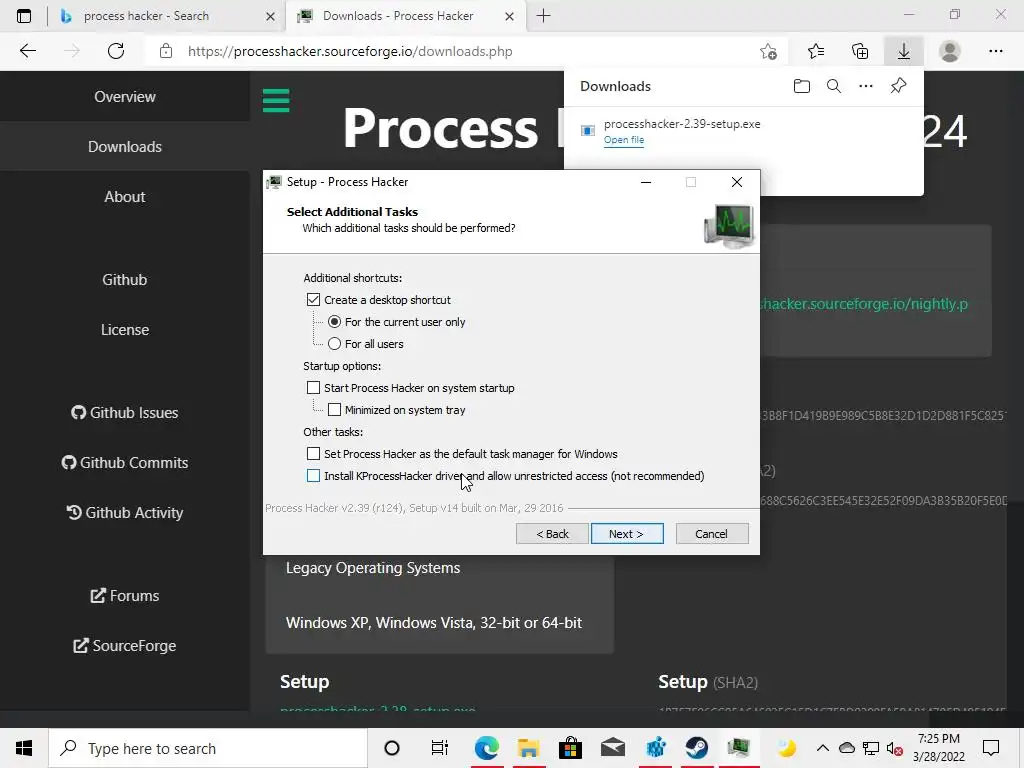Click the taskbar search box
Screen dimensions: 1024x768
click(208, 748)
